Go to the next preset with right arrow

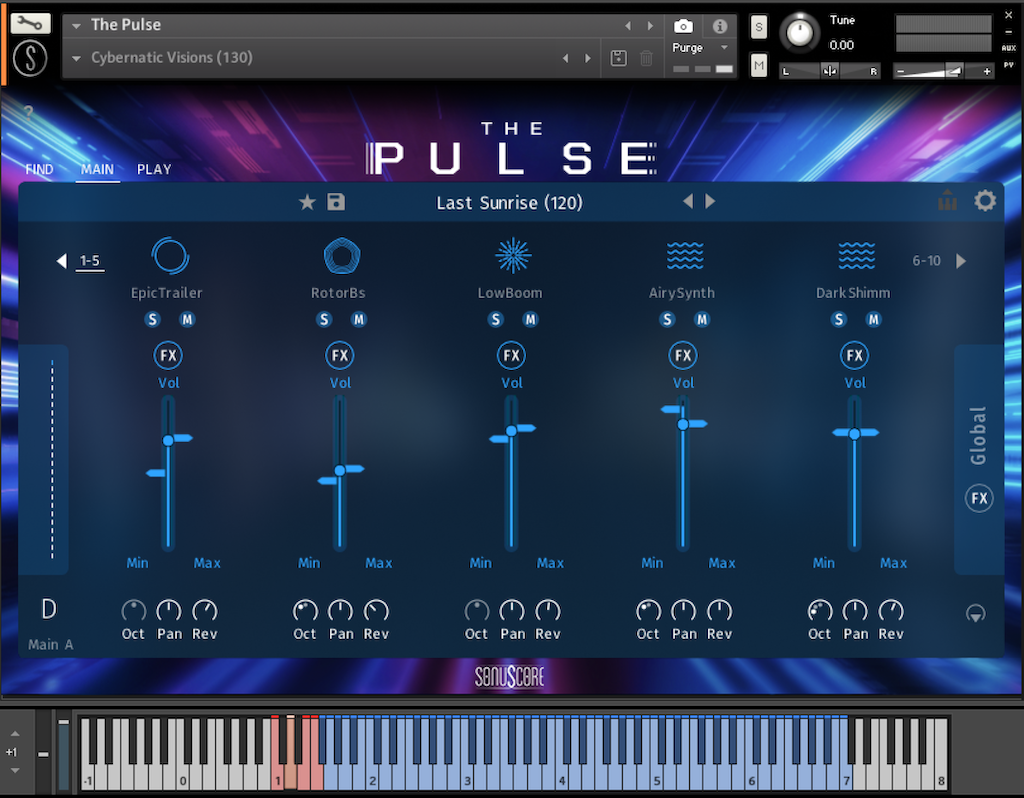click(710, 201)
